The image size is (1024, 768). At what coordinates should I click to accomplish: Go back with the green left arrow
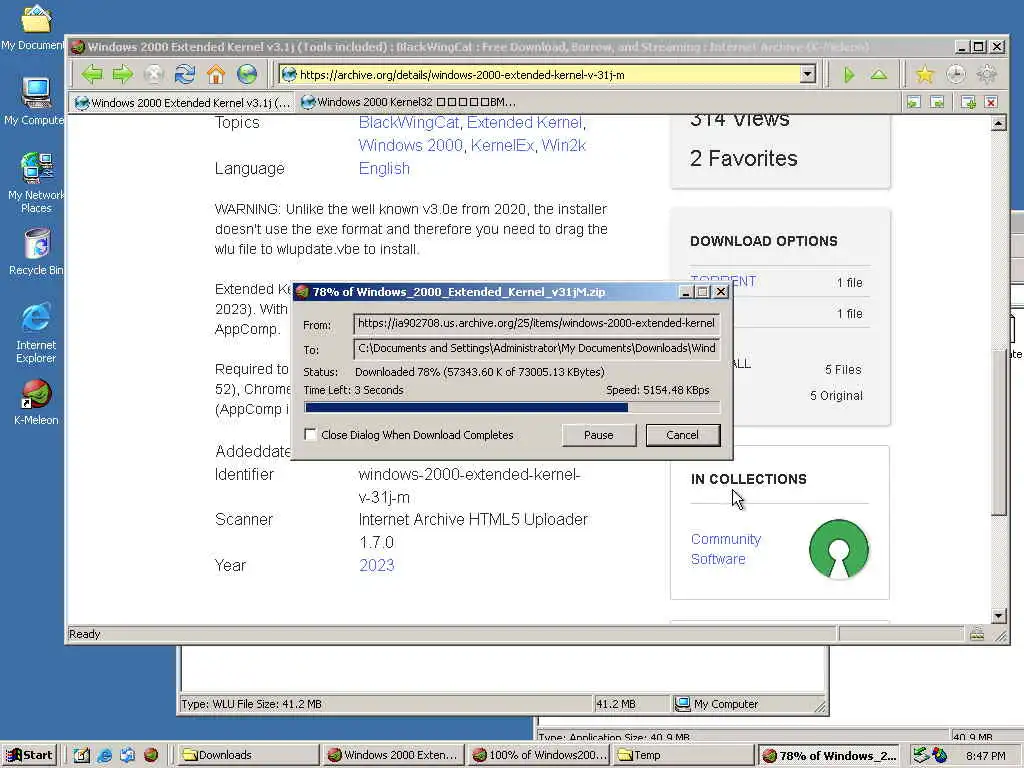point(92,74)
